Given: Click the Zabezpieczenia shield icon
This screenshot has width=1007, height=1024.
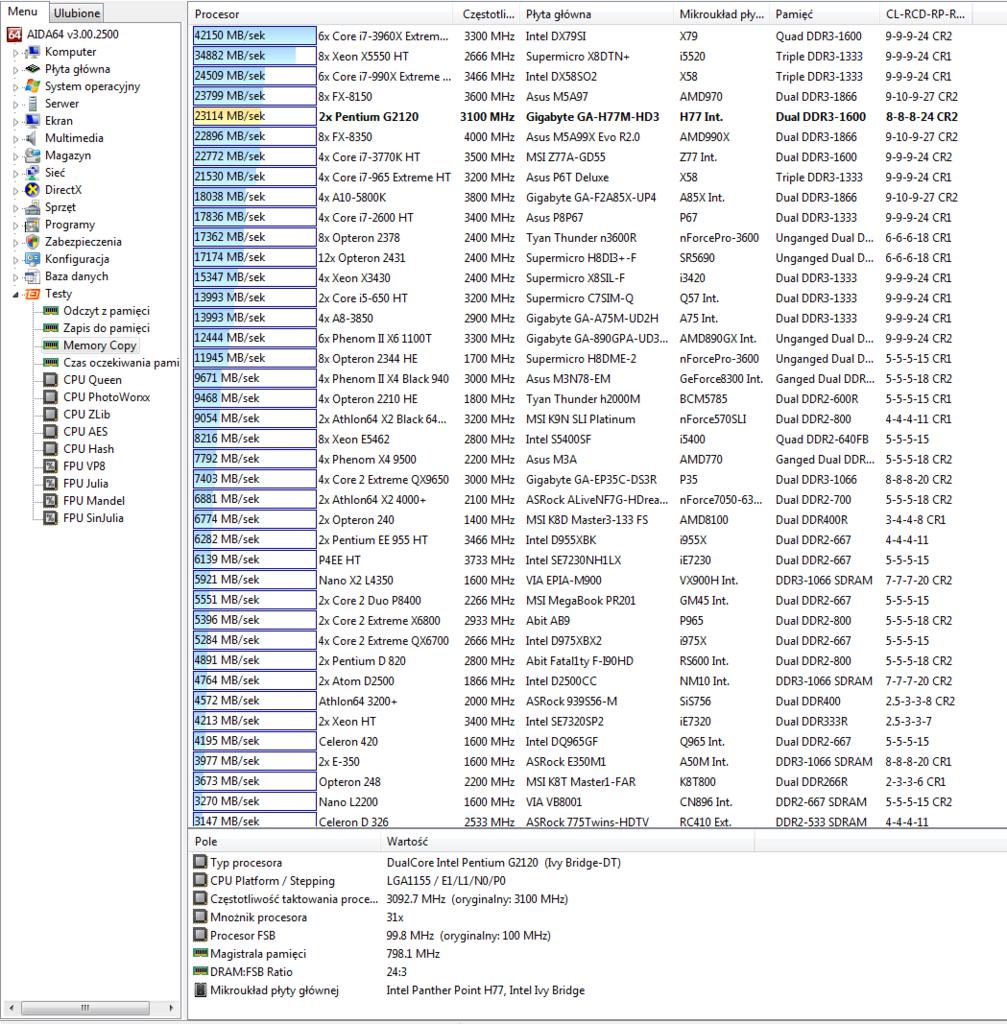Looking at the screenshot, I should tap(32, 242).
